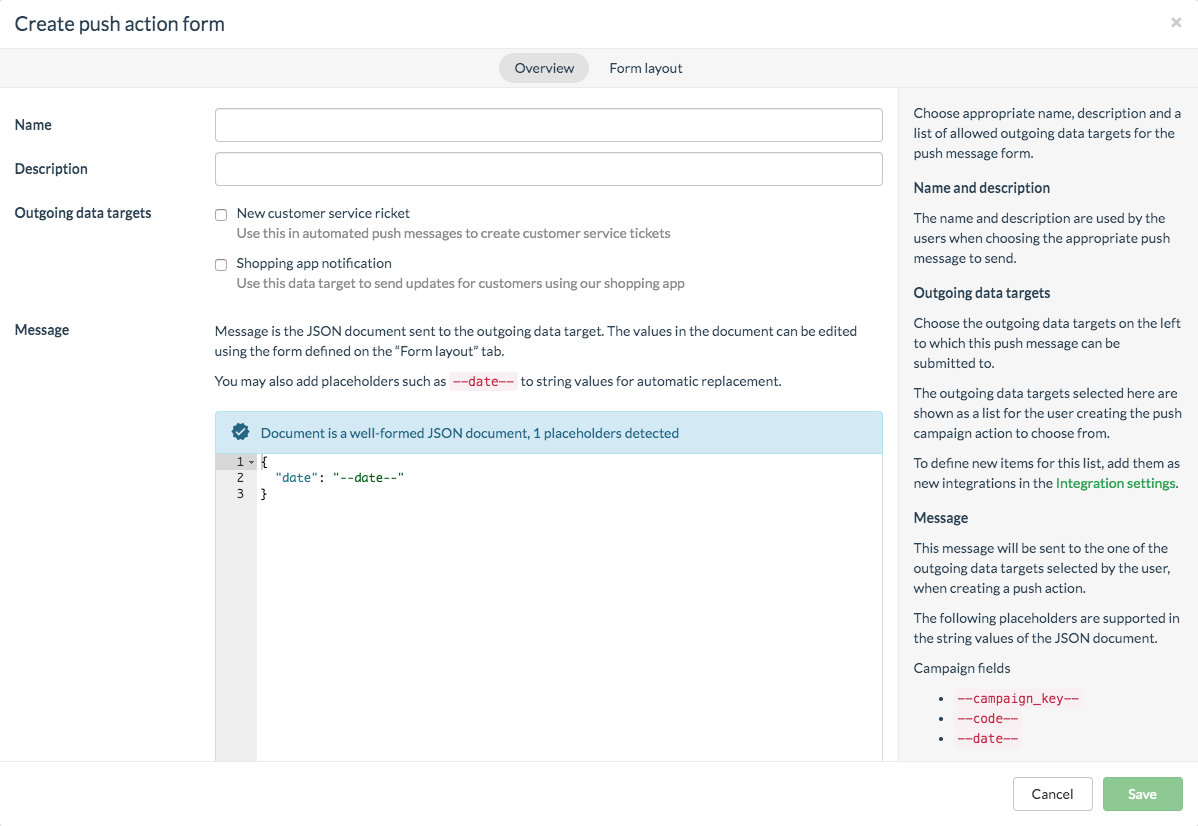Collapse the JSON fold arrow on line 1
1198x826 pixels.
[x=251, y=462]
